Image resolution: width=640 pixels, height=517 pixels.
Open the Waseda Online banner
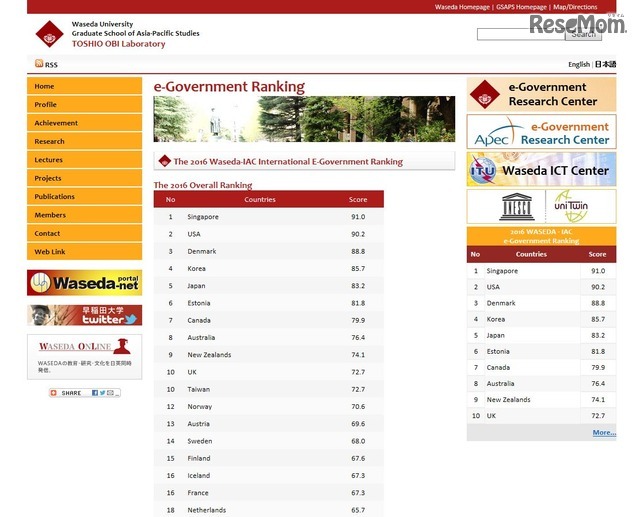coord(84,357)
